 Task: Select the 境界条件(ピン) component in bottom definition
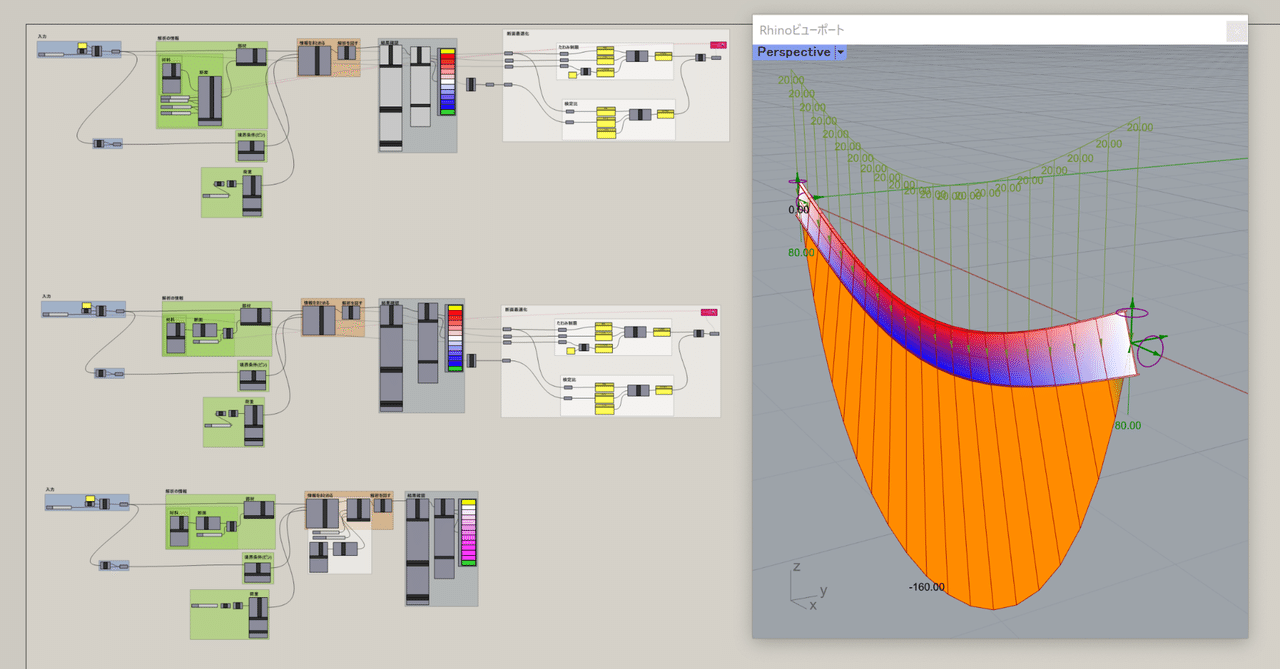[x=258, y=572]
